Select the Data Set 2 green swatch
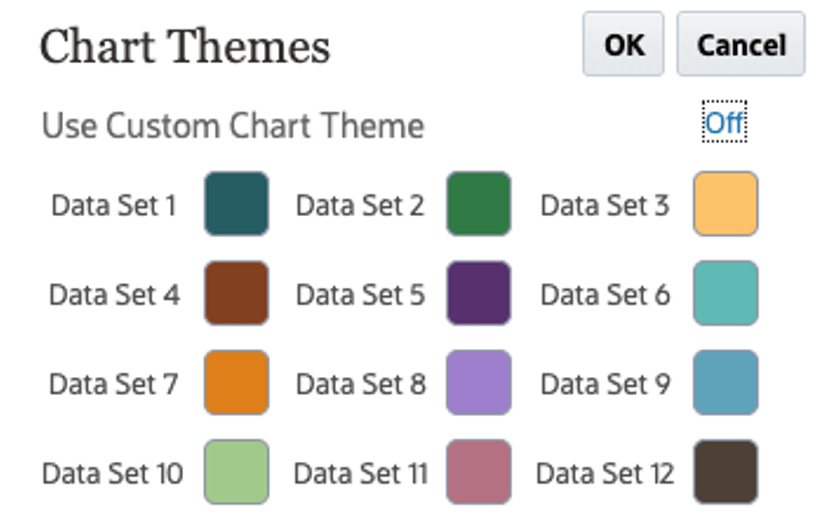Screen dimensions: 832x523 479,204
